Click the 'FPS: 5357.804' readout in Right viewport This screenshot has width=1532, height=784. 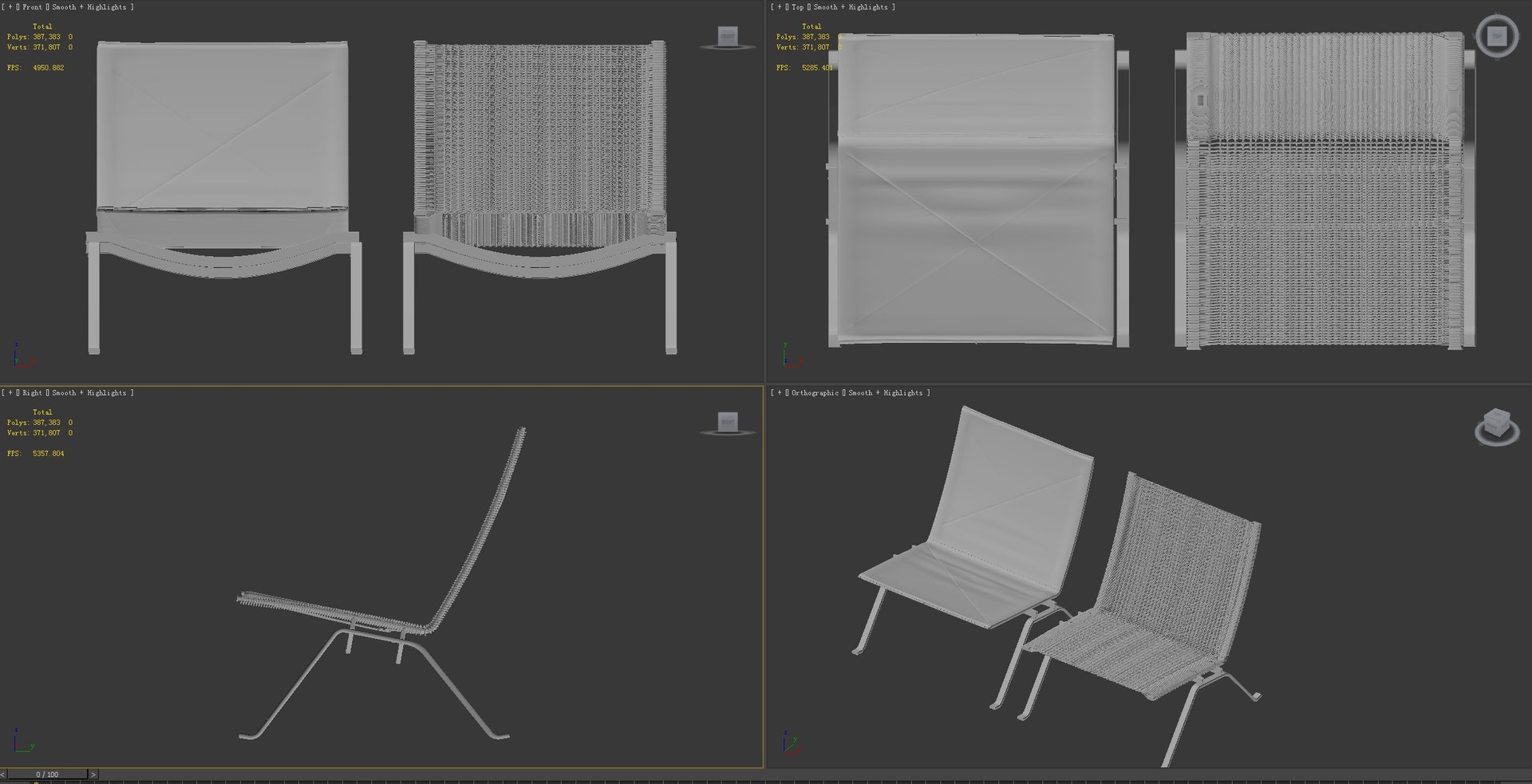pyautogui.click(x=36, y=454)
